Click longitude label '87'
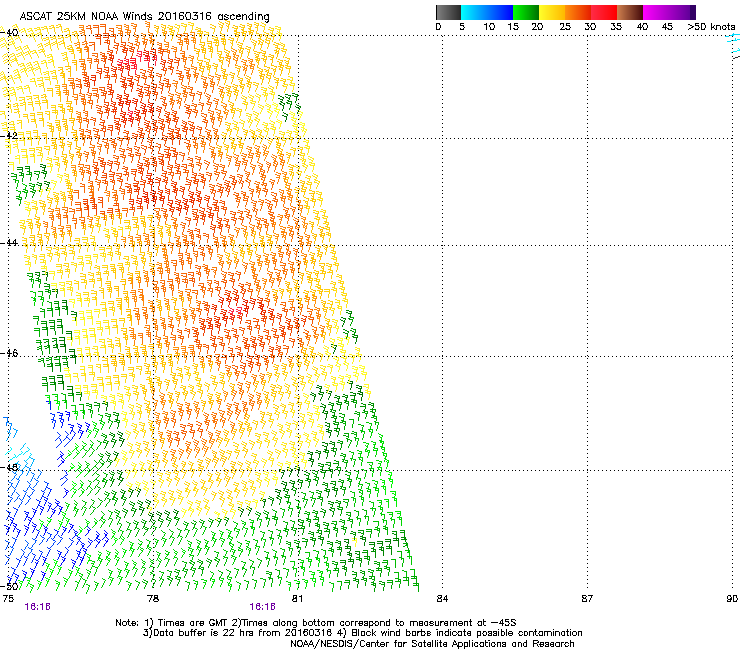This screenshot has width=740, height=650. click(x=587, y=599)
